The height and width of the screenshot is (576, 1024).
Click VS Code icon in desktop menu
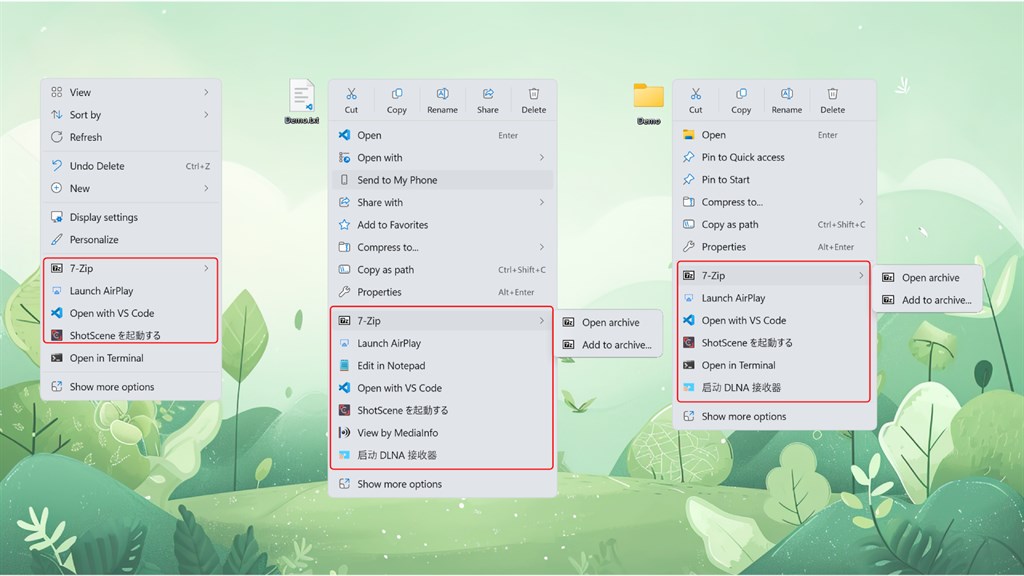click(x=57, y=313)
